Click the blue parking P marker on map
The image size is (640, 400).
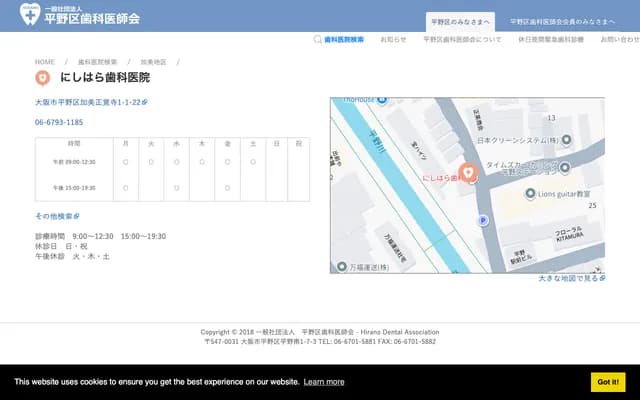[484, 220]
